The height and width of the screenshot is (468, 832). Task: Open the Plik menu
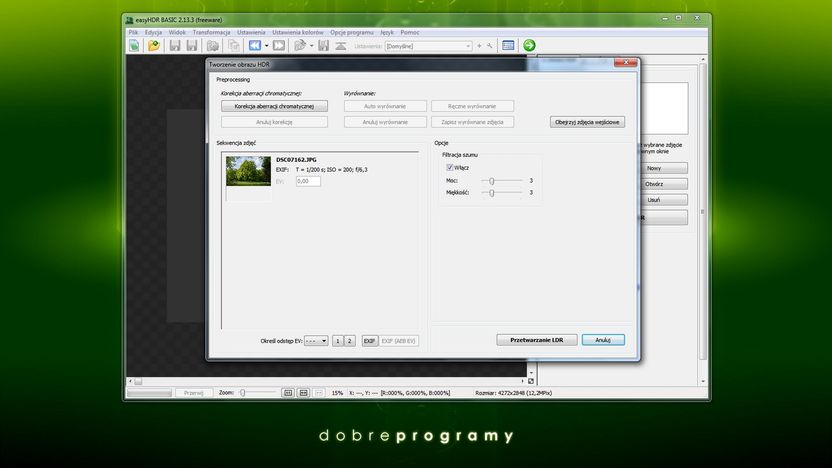click(x=133, y=32)
